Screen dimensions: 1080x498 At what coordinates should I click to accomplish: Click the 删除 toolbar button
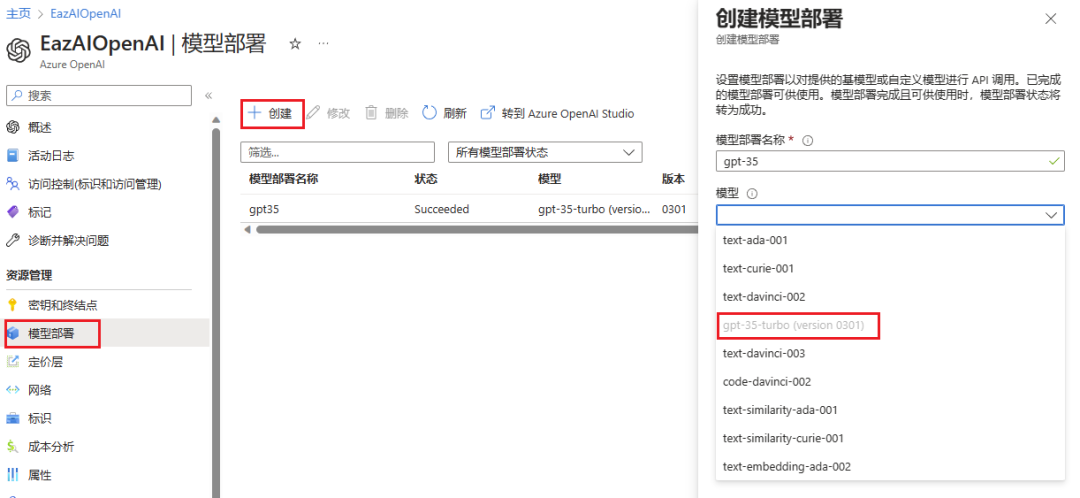[387, 114]
